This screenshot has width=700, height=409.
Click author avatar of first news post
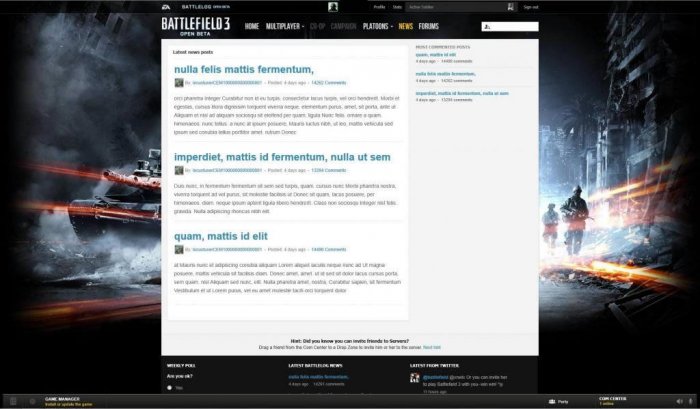[179, 83]
